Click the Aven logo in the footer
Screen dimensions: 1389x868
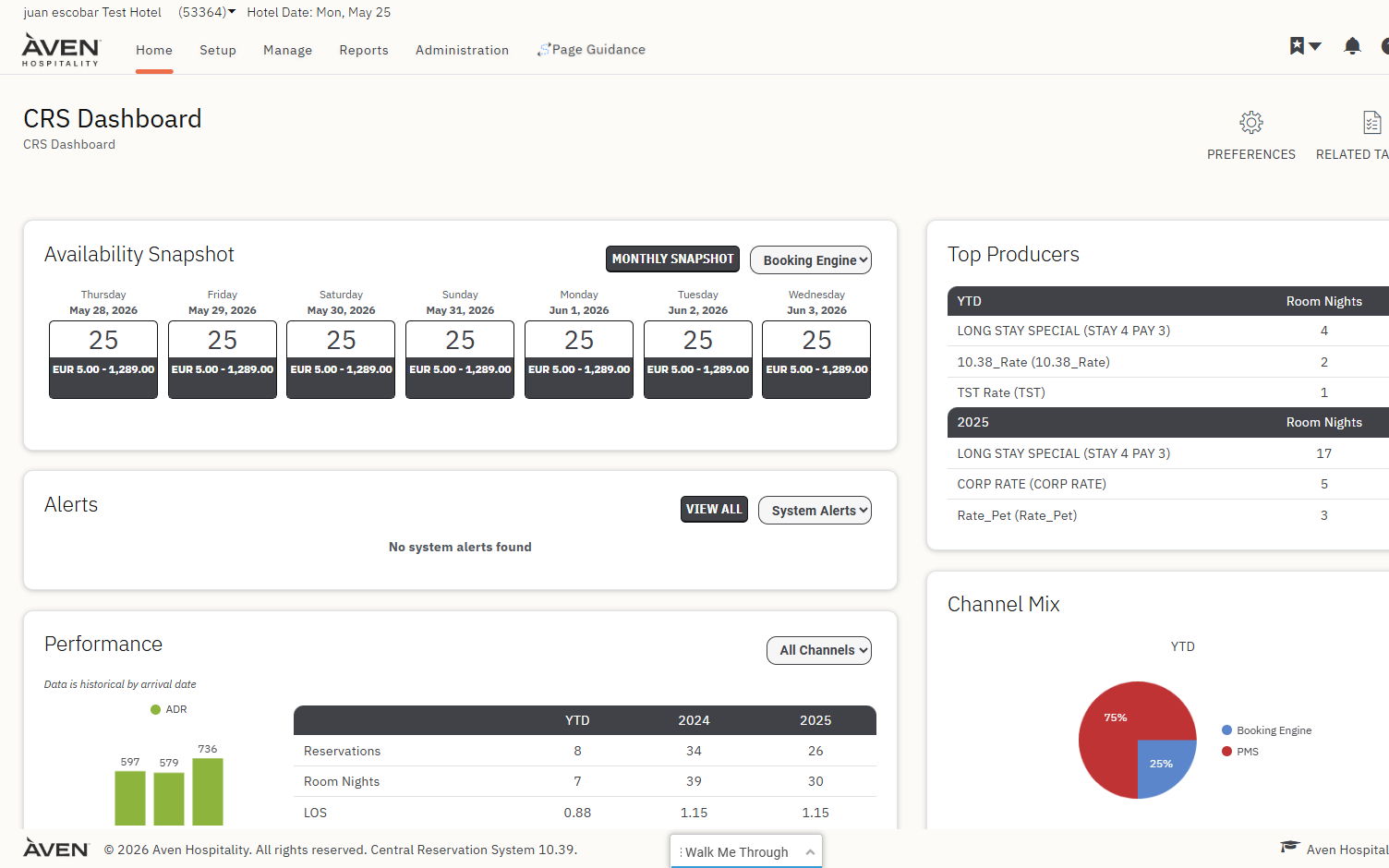pos(55,849)
